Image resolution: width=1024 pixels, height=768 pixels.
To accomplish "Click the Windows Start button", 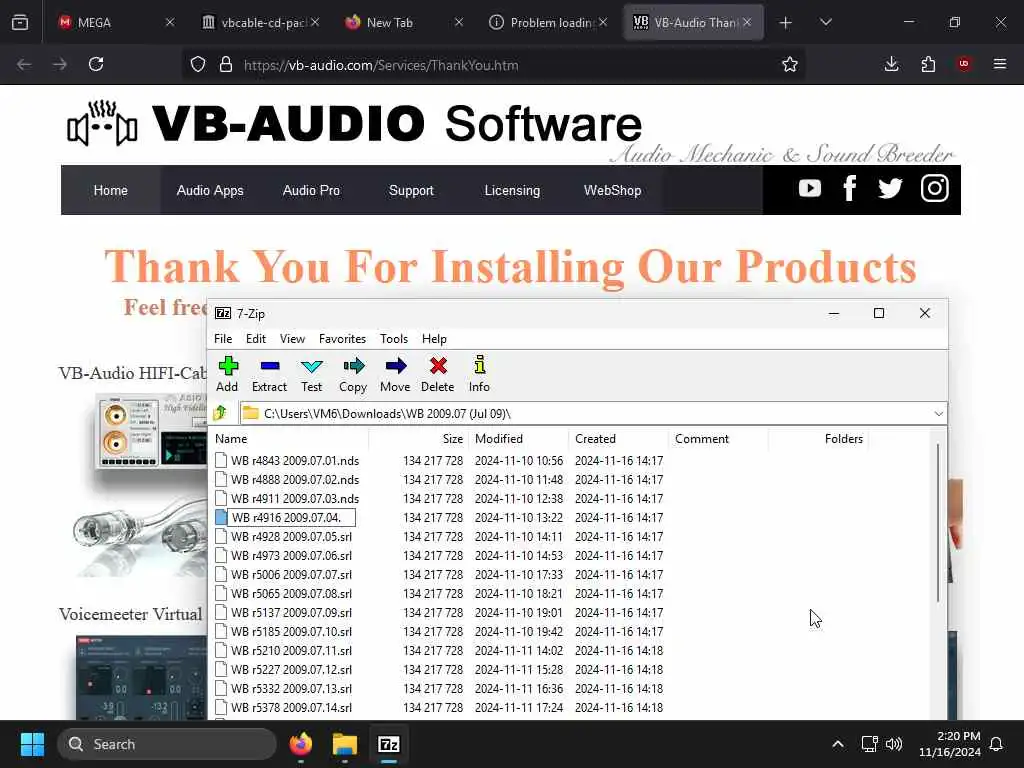I will (x=32, y=744).
